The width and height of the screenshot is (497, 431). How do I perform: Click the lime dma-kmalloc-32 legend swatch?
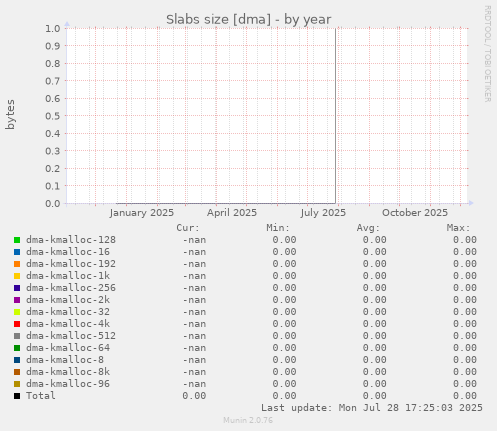click(17, 312)
